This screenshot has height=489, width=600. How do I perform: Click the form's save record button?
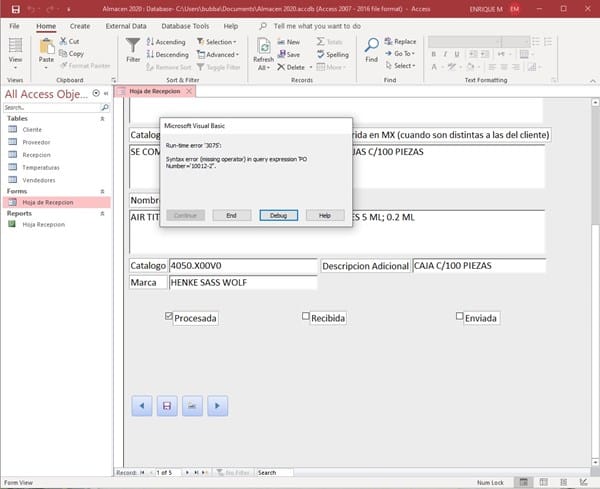(x=167, y=406)
